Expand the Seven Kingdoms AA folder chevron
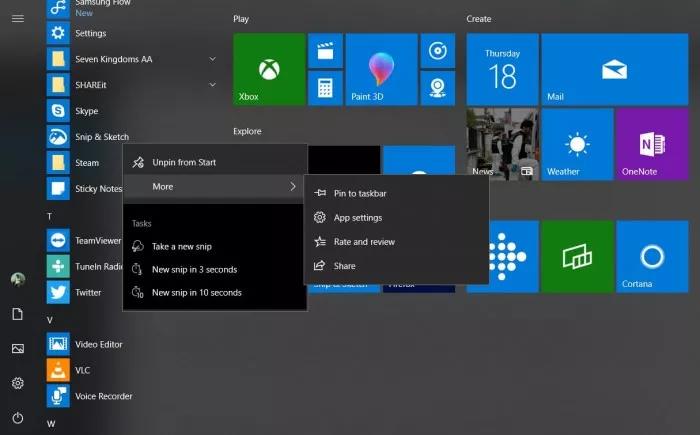700x435 pixels. 212,59
